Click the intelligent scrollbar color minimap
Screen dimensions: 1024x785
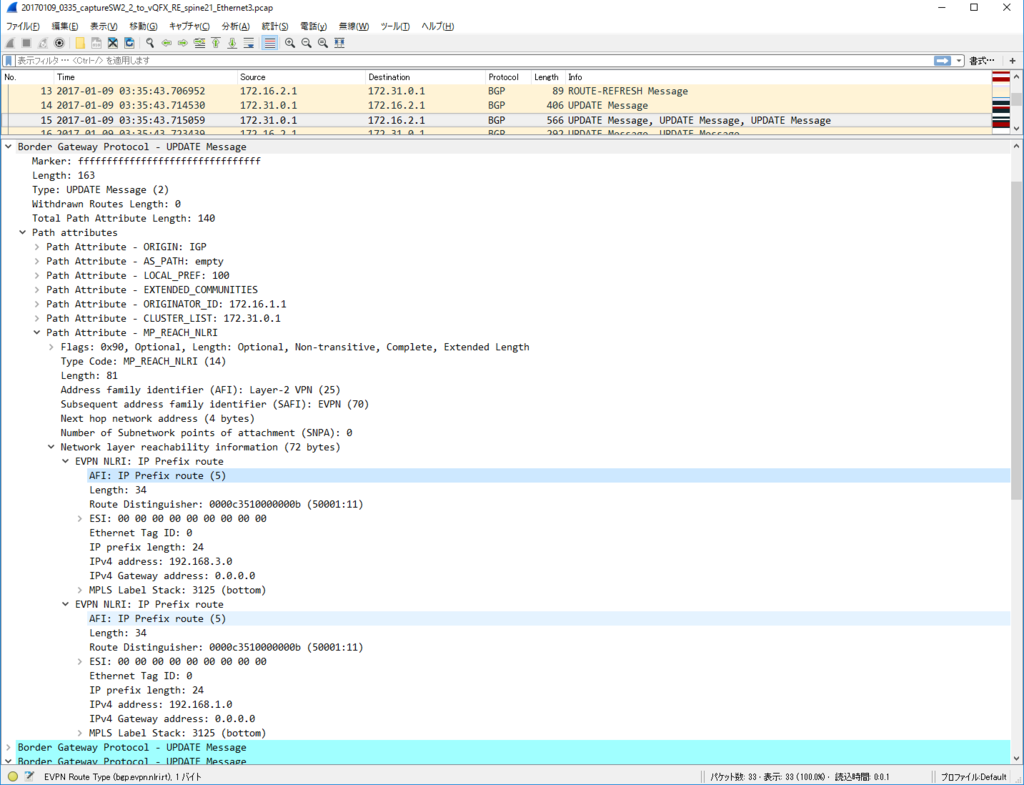click(x=1001, y=103)
